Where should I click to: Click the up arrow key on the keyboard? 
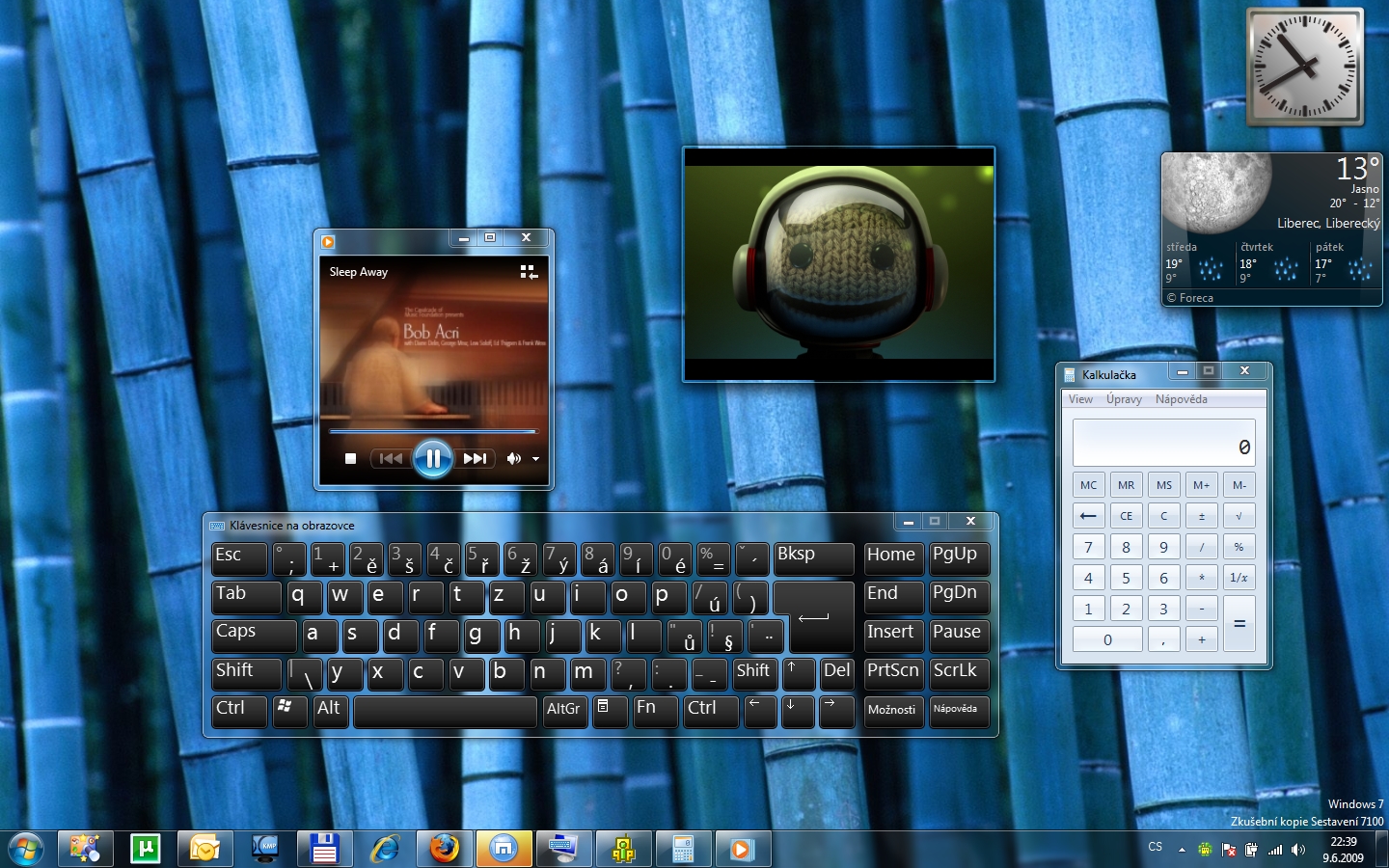[x=799, y=673]
